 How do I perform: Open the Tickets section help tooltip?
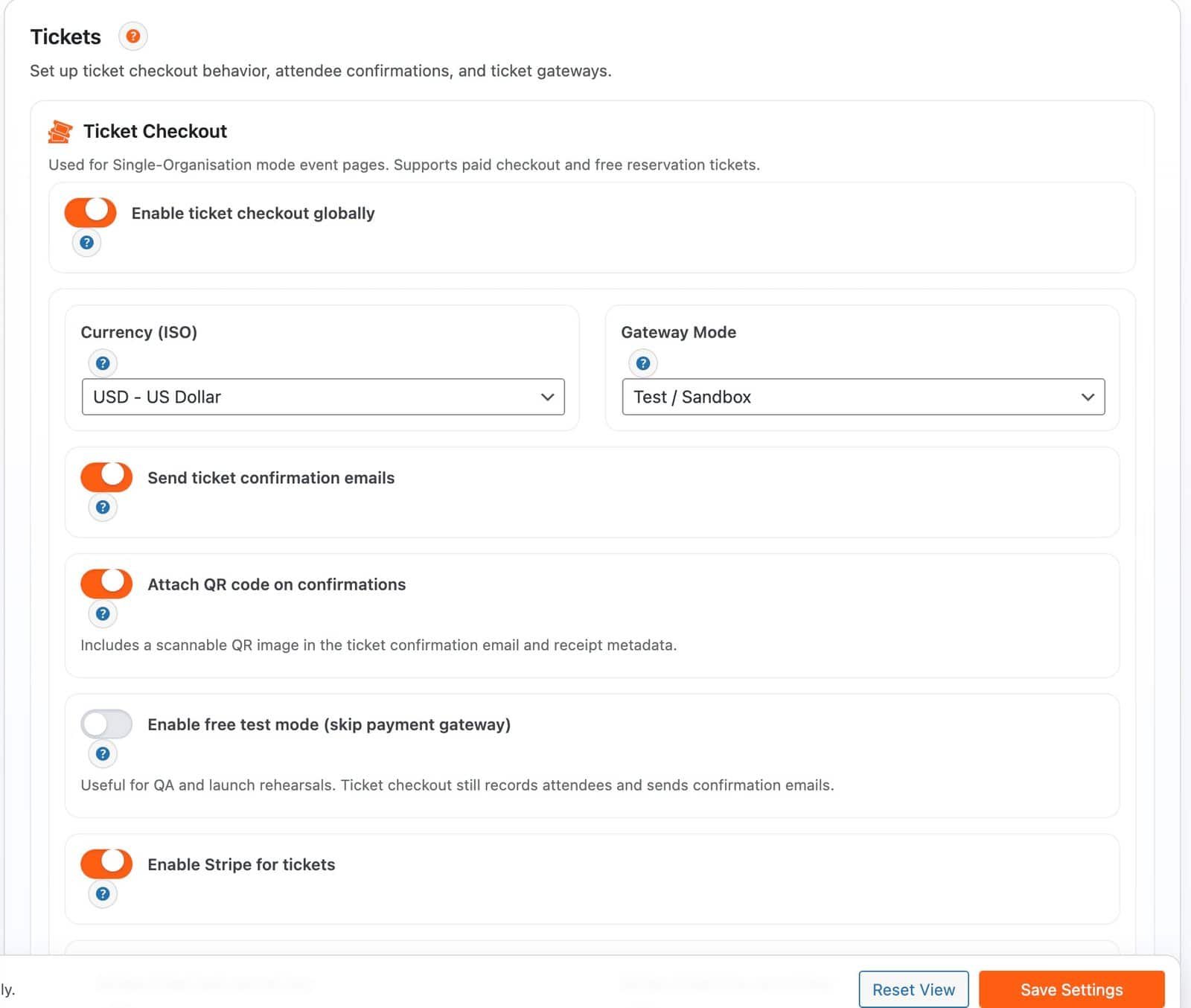[132, 35]
